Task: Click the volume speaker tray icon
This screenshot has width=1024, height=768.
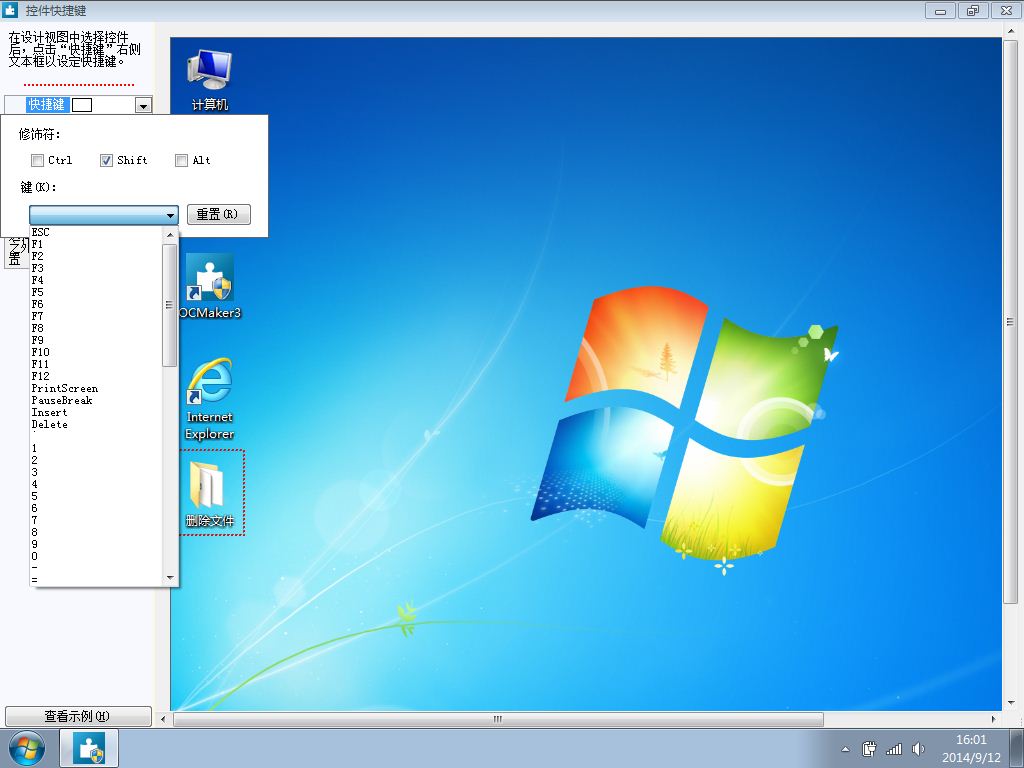Action: [918, 749]
